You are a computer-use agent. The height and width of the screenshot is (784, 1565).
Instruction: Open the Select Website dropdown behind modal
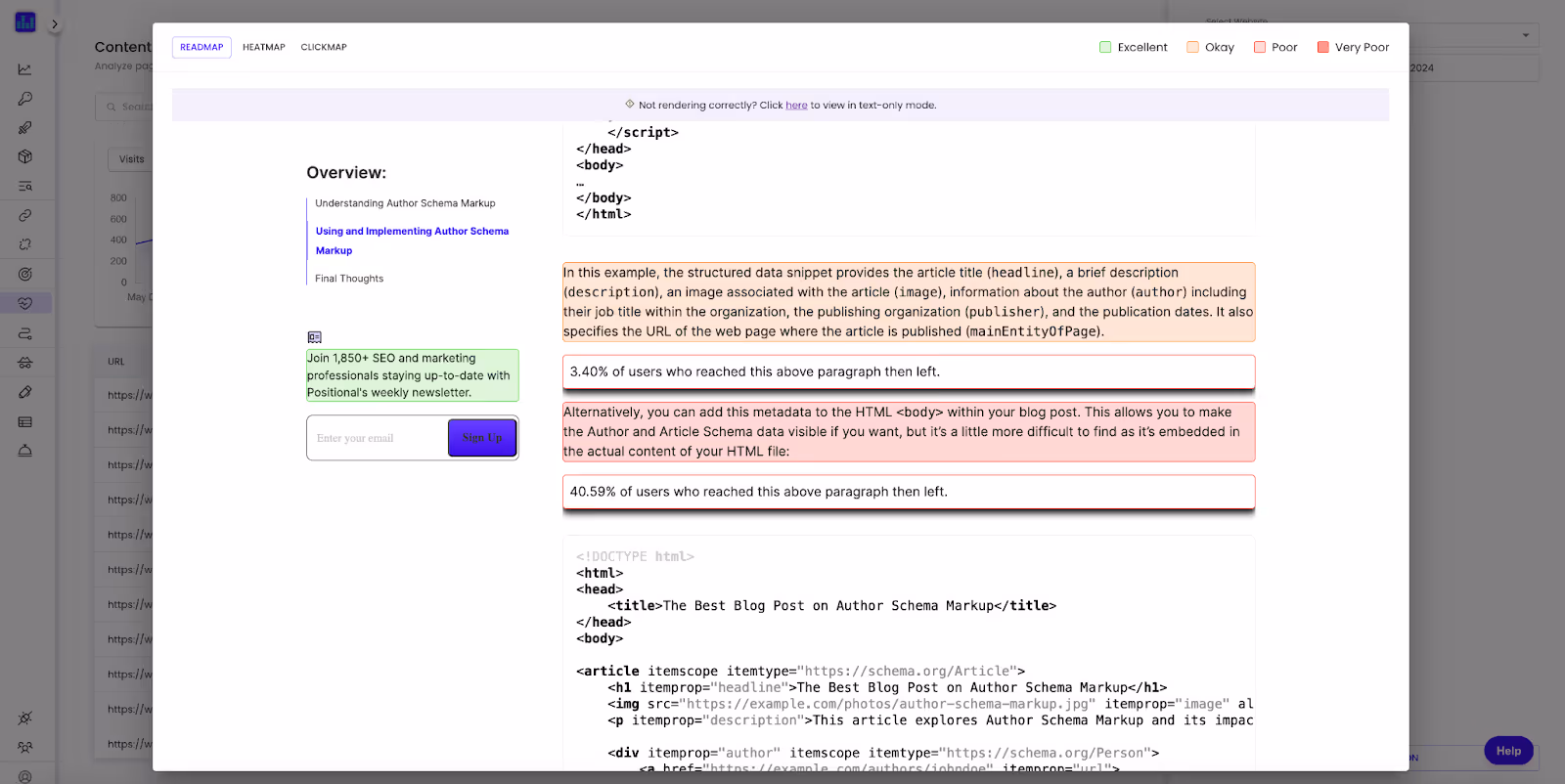(1474, 35)
